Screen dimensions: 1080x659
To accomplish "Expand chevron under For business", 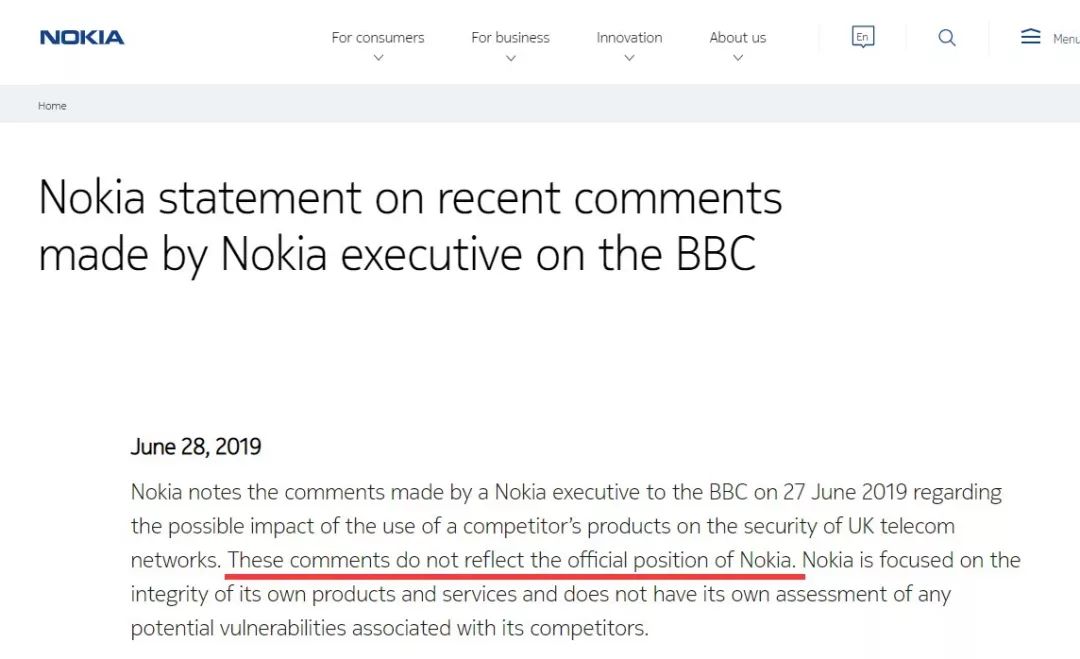I will coord(510,58).
